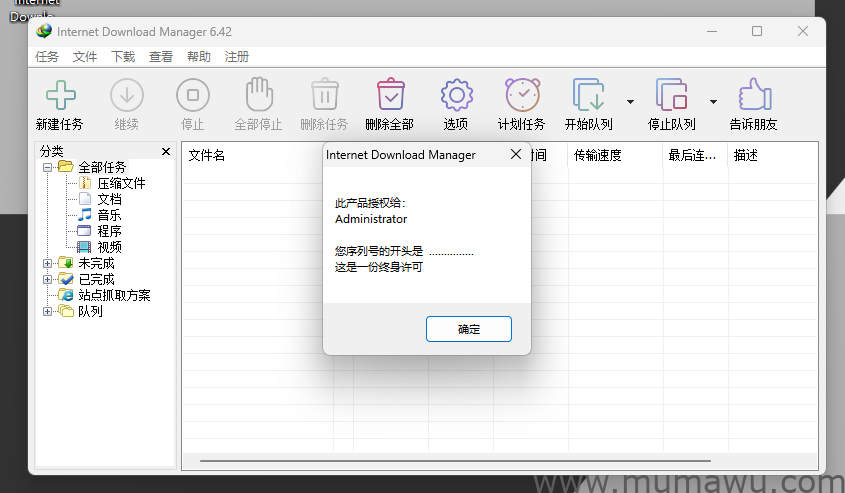Expand the 已完成 tree node

(x=47, y=280)
